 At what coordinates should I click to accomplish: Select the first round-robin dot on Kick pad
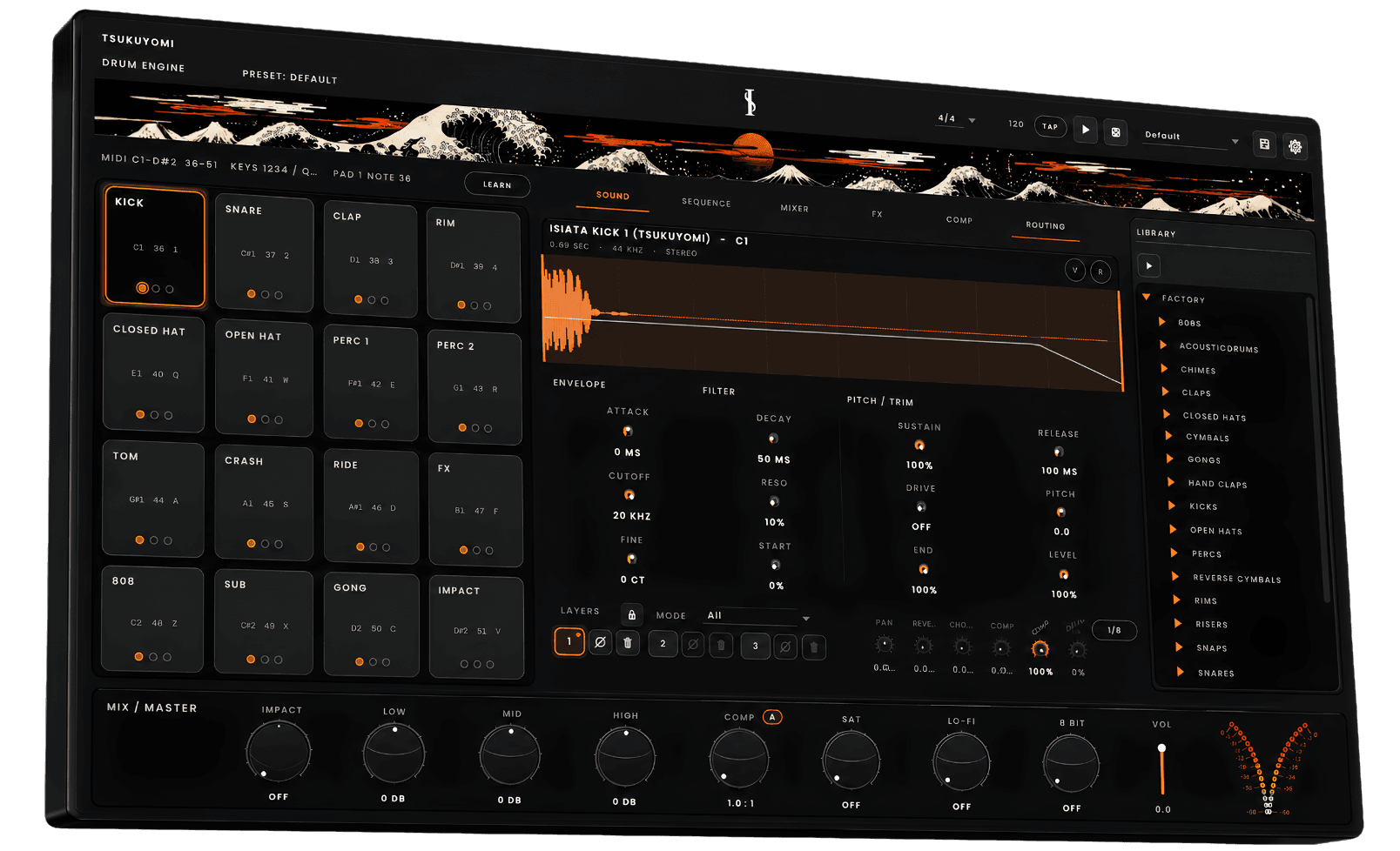point(142,288)
